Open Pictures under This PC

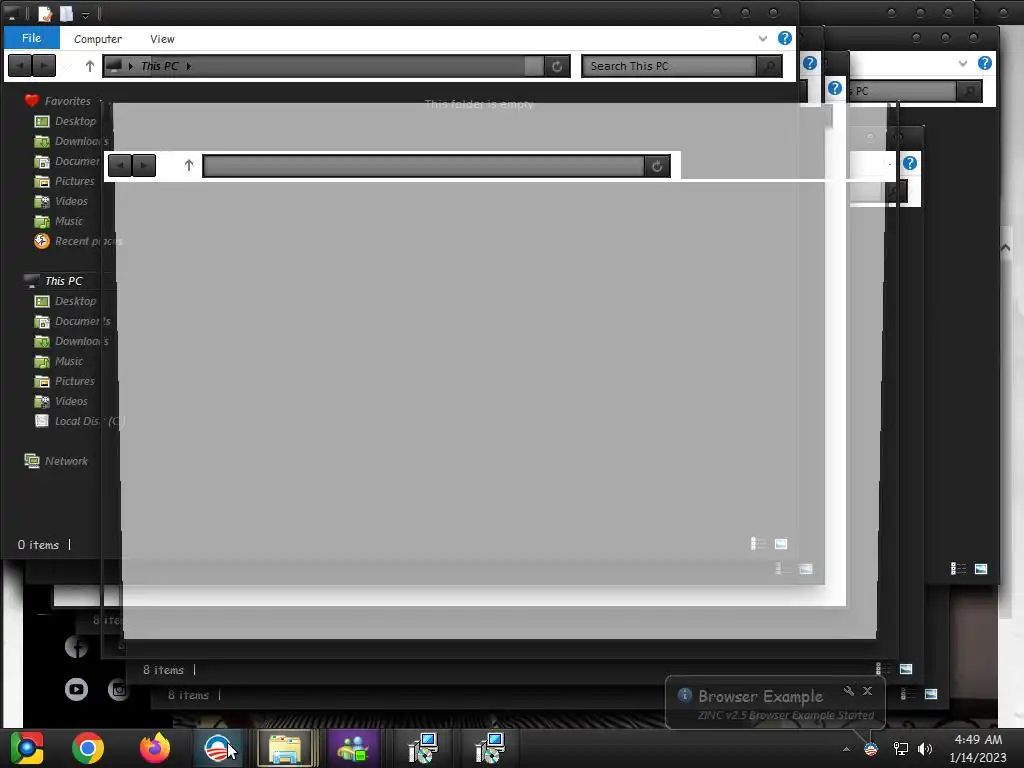click(65, 381)
